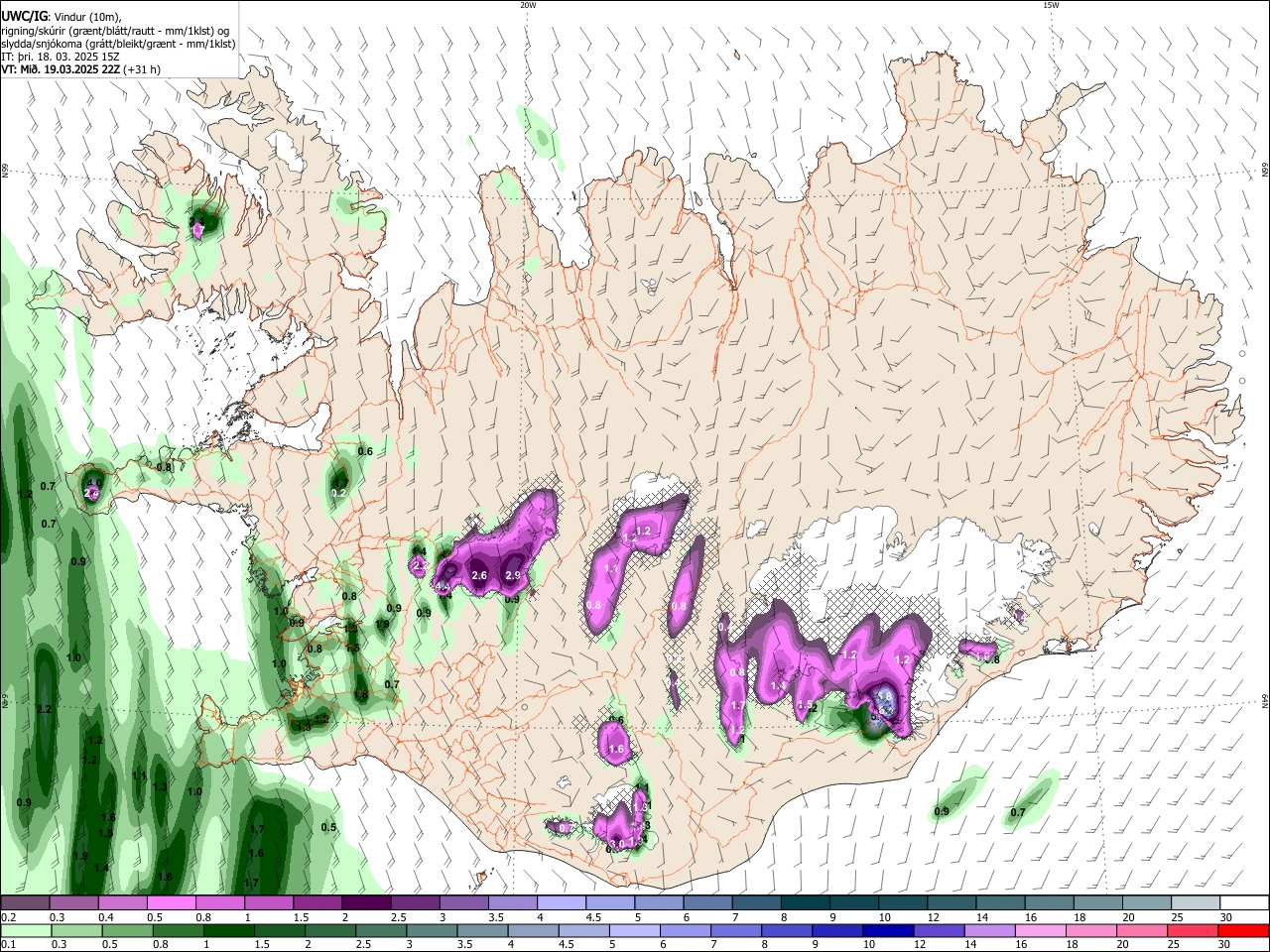Viewport: 1270px width, 952px height.
Task: Click the 15W longitude label
Action: 1051,5
